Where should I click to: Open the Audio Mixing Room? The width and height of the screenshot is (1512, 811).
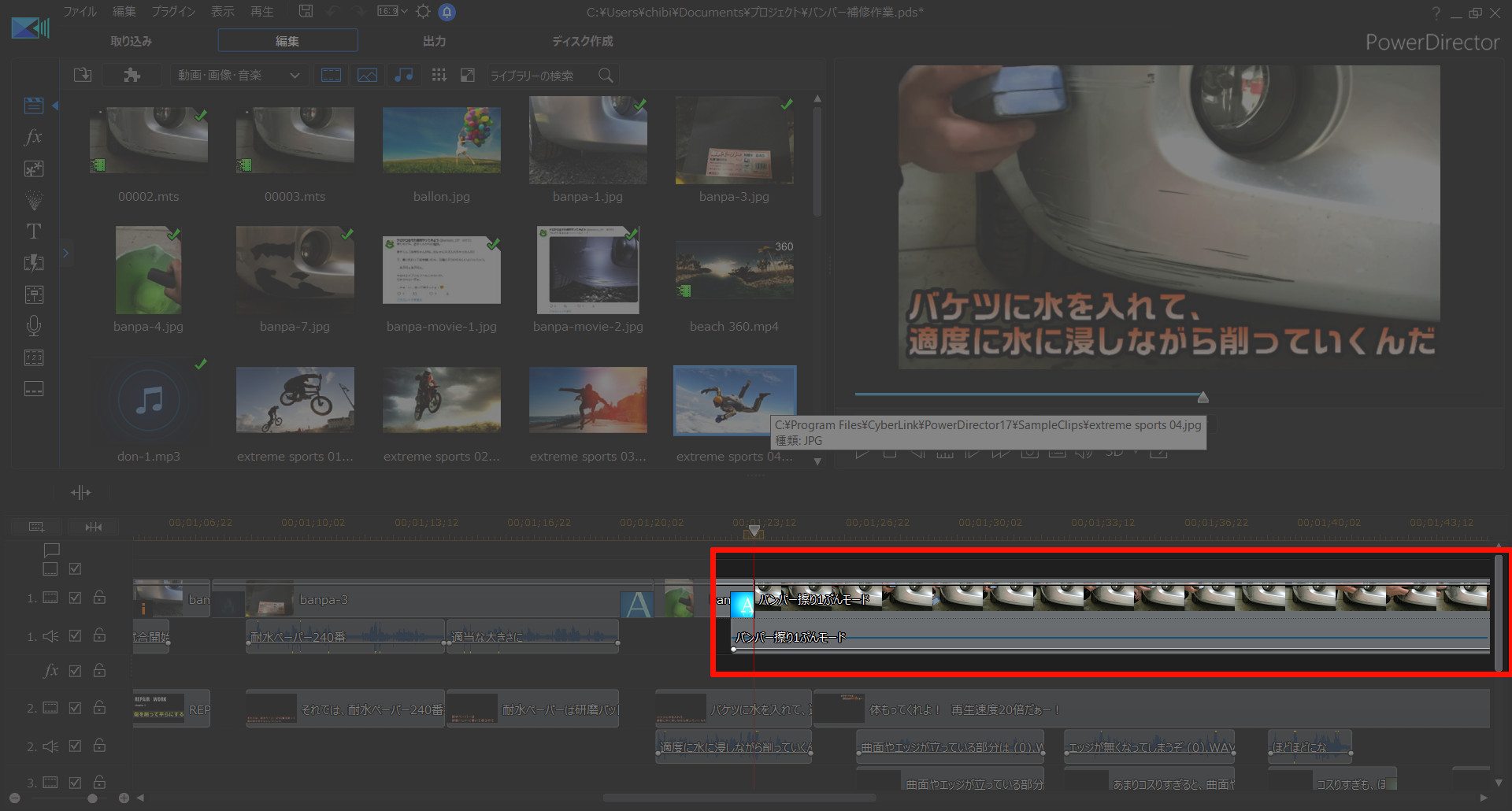(34, 294)
